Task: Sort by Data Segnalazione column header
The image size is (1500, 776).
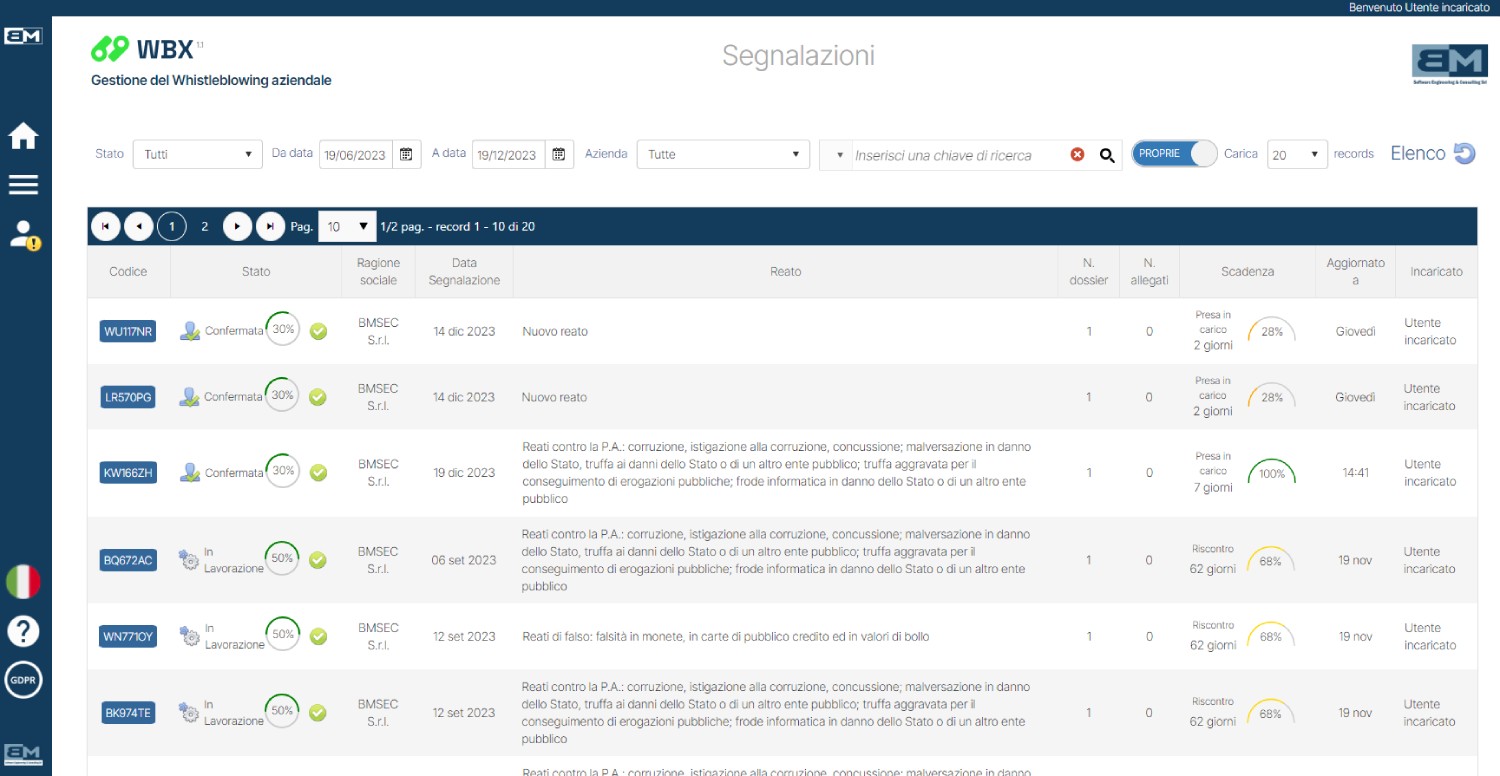Action: (464, 272)
